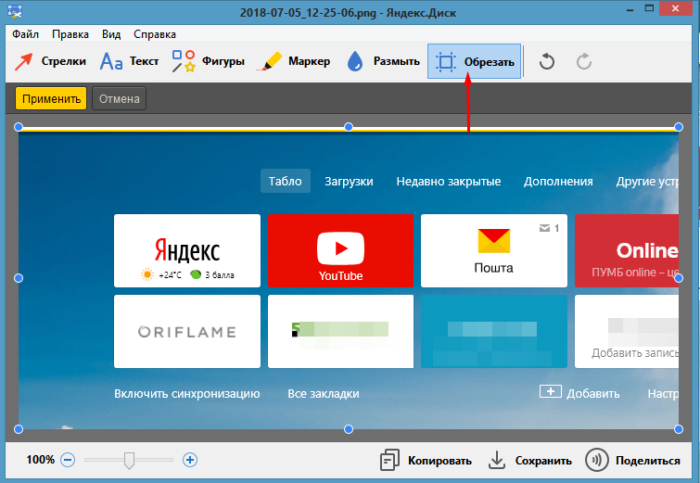Select the Маркер highlighter tool
Viewport: 700px width, 483px height.
click(x=294, y=61)
